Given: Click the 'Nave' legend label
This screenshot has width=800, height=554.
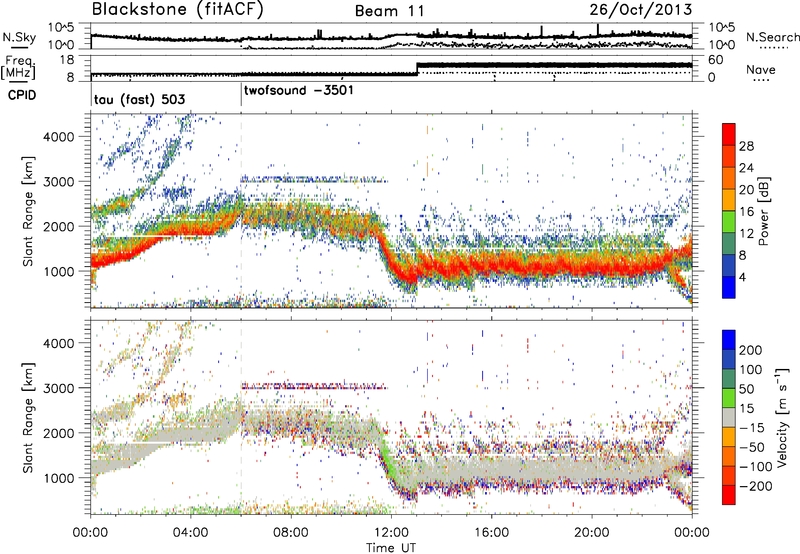Looking at the screenshot, I should coord(761,69).
